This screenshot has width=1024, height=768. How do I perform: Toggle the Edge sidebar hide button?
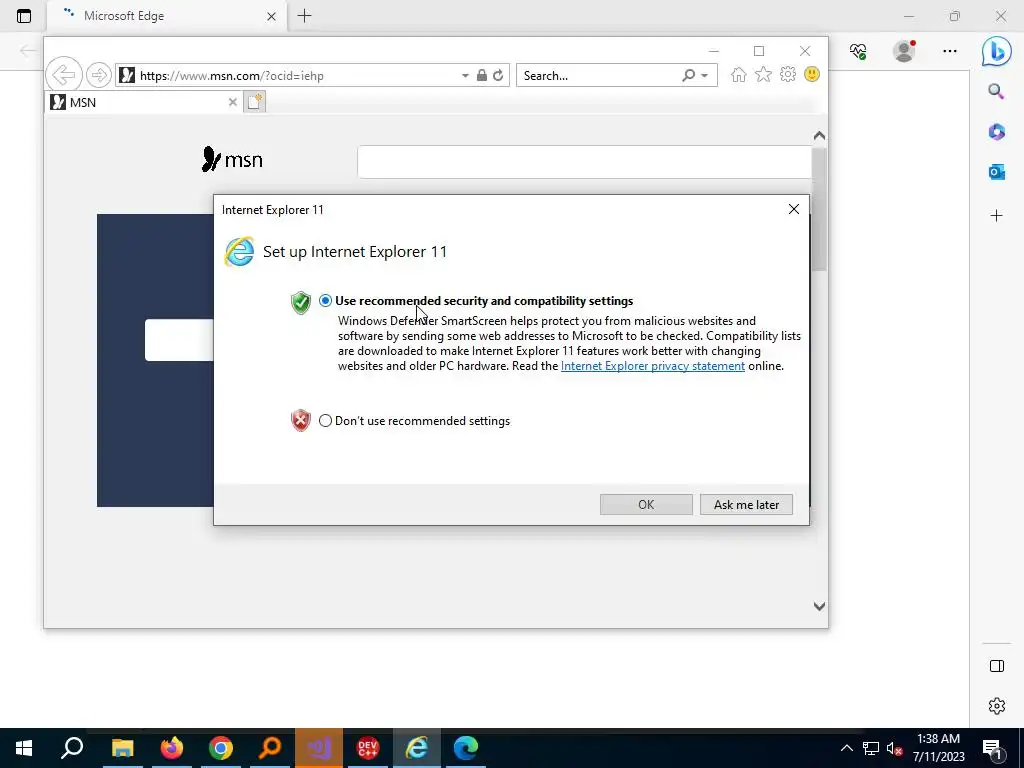pyautogui.click(x=997, y=666)
